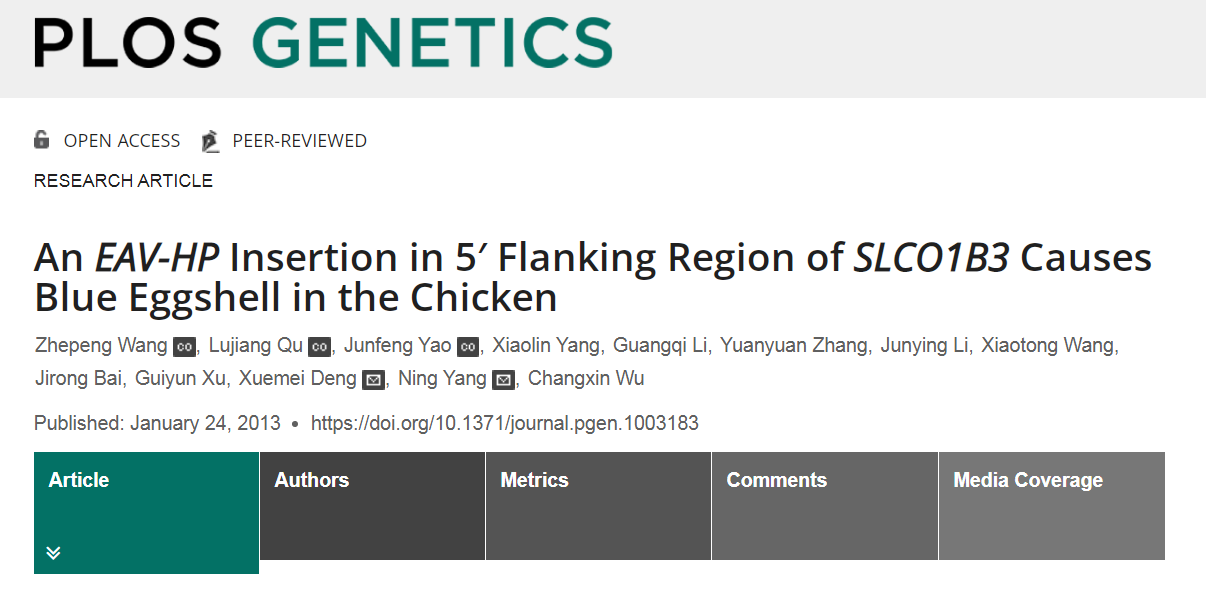
Task: Expand the Article tab double chevron
Action: 54,553
